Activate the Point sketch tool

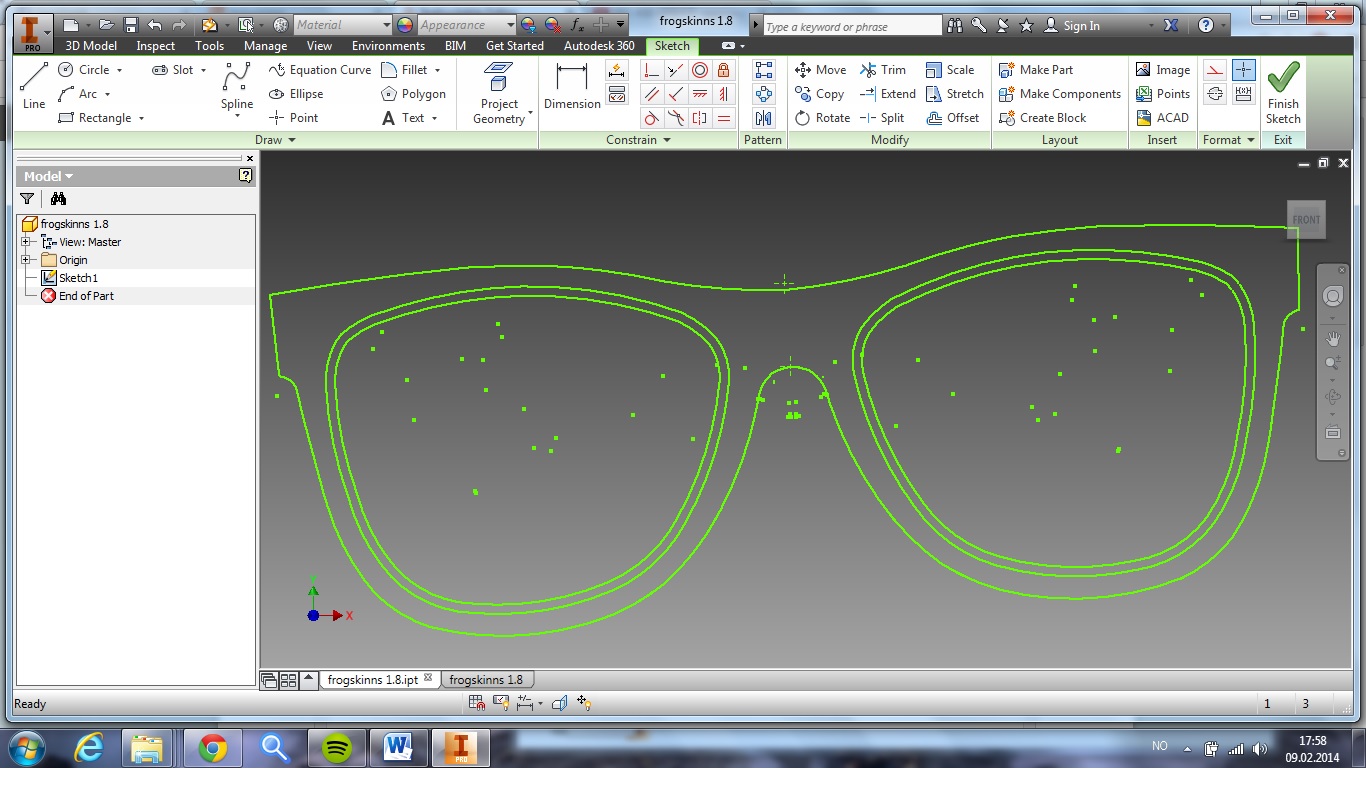pyautogui.click(x=294, y=118)
